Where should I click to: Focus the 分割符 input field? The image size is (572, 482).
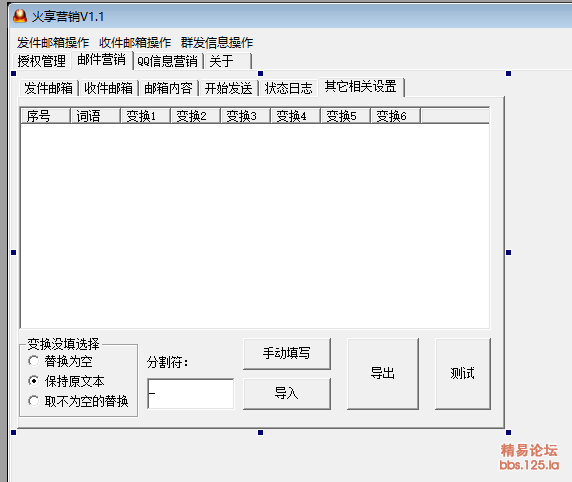190,394
